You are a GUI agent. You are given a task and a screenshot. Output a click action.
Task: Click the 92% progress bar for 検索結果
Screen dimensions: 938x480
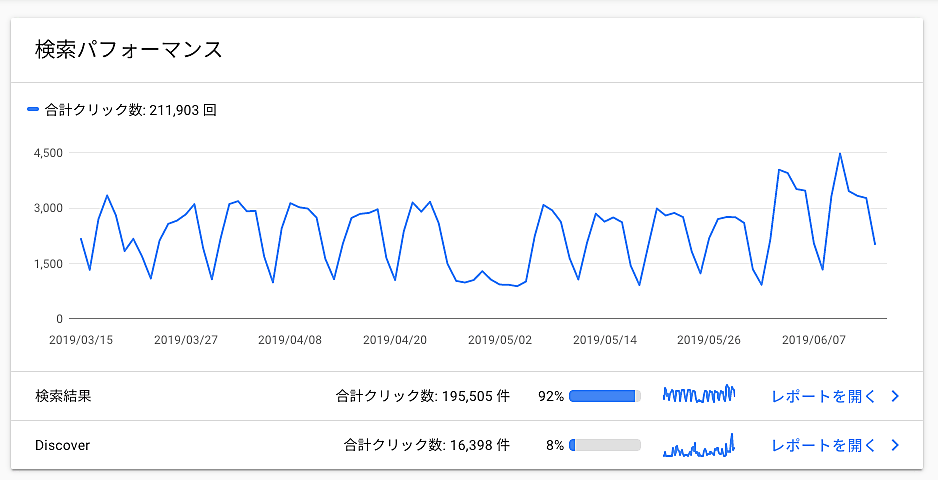(605, 396)
